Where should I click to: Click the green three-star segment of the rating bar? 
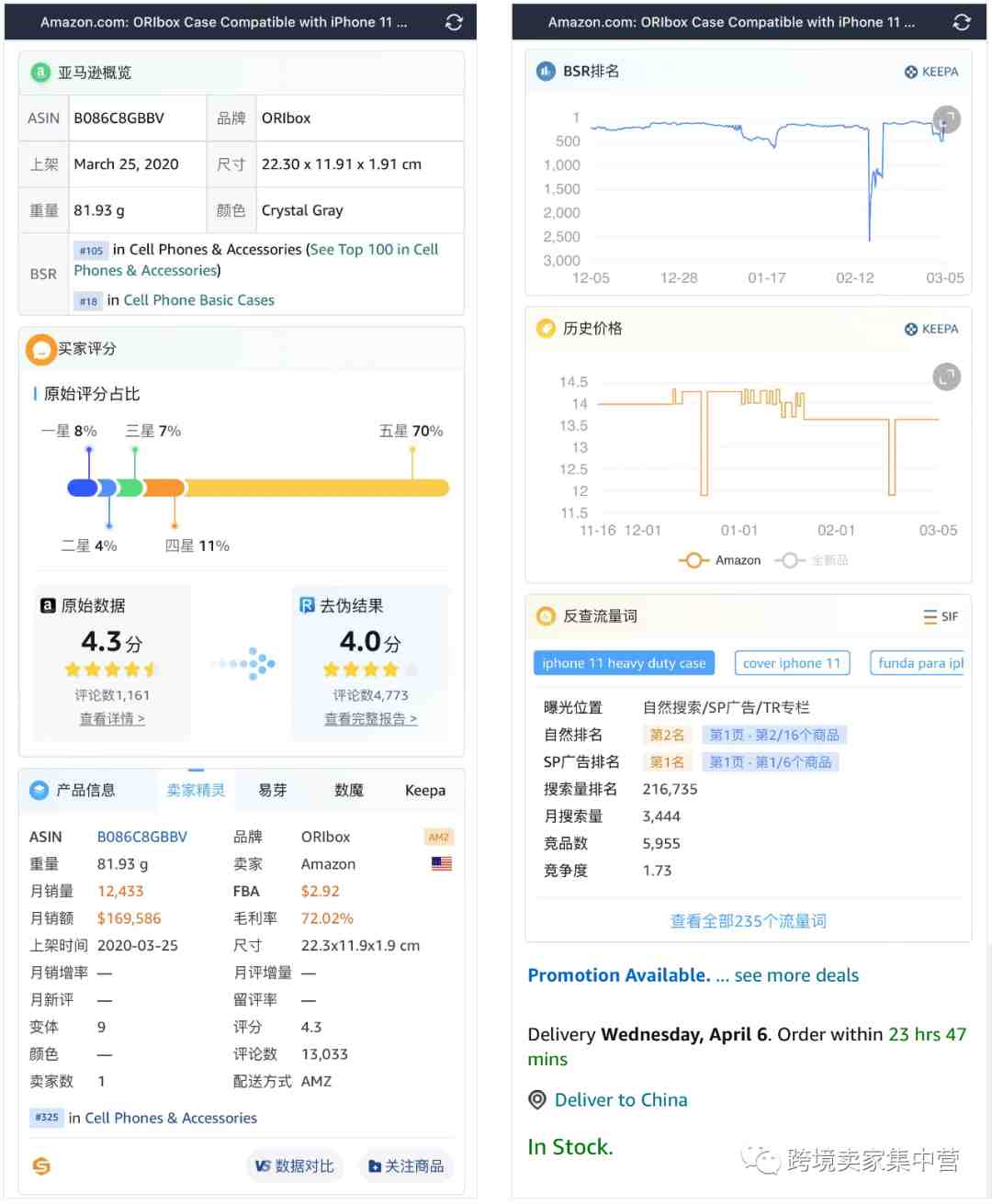point(130,488)
